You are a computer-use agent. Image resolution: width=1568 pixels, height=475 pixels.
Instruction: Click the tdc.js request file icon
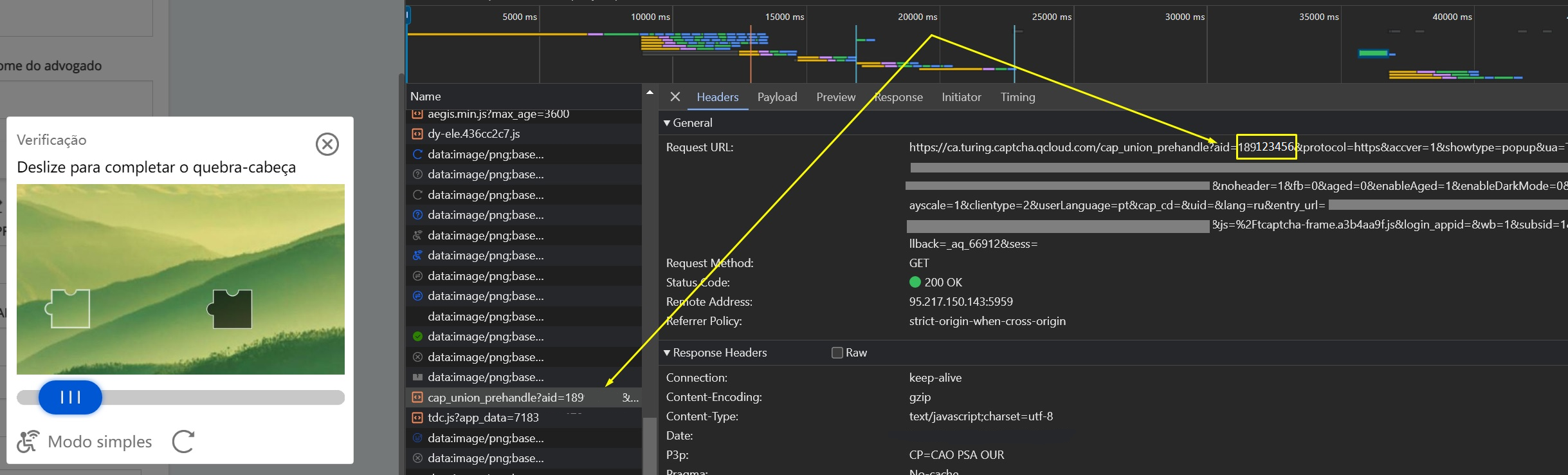(x=417, y=418)
